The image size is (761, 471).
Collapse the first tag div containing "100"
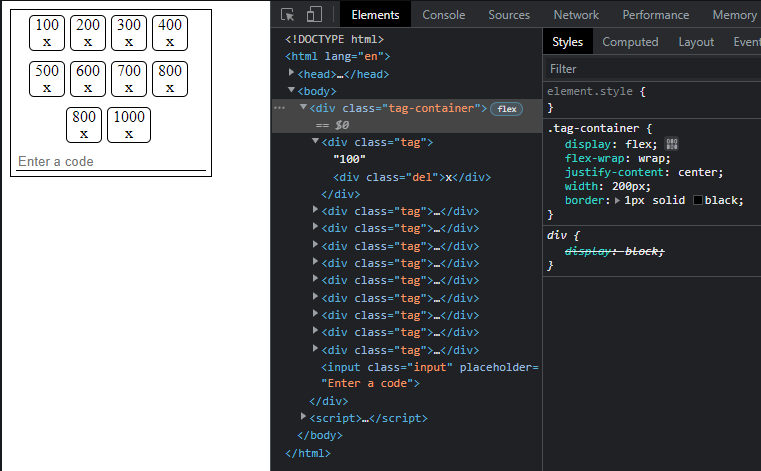pos(315,141)
